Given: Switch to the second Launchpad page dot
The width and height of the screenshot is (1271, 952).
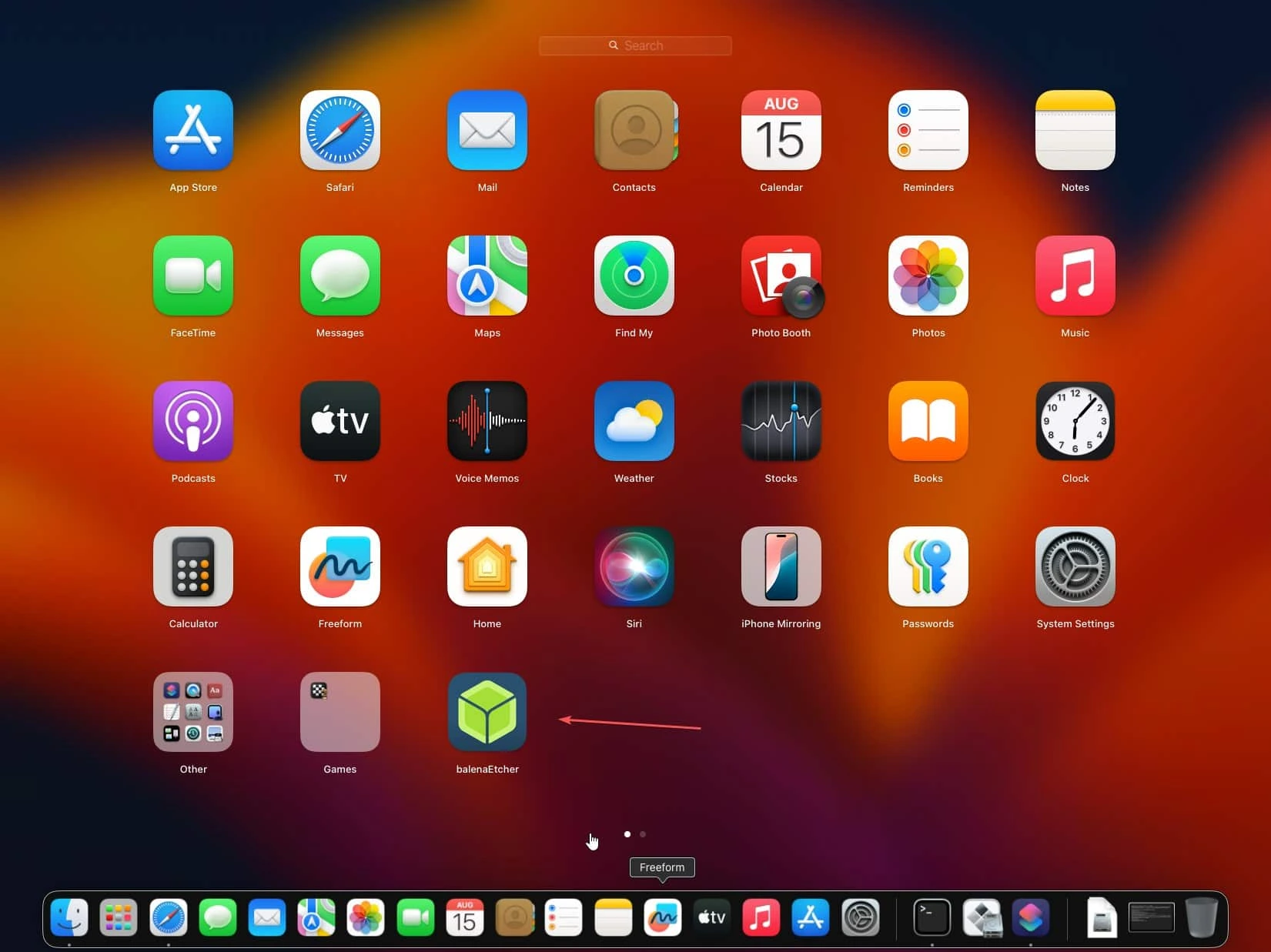Looking at the screenshot, I should 643,834.
